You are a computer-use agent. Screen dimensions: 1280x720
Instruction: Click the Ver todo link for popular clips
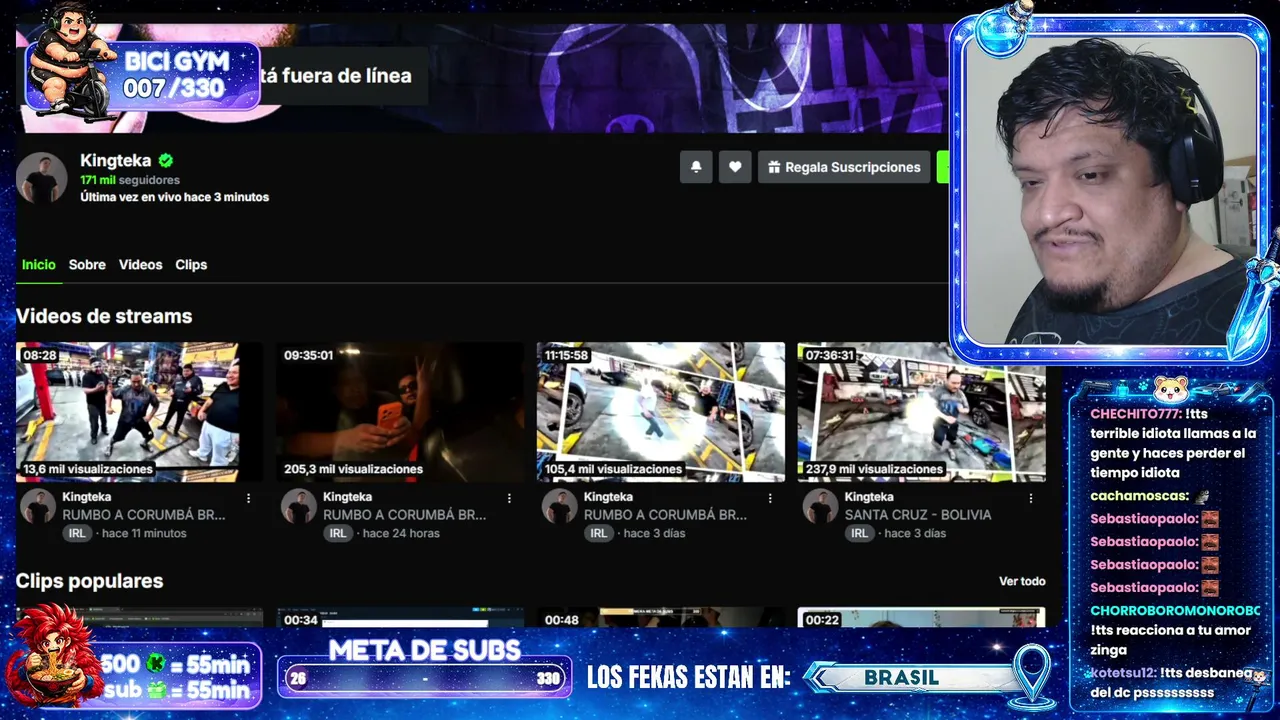click(x=1022, y=581)
